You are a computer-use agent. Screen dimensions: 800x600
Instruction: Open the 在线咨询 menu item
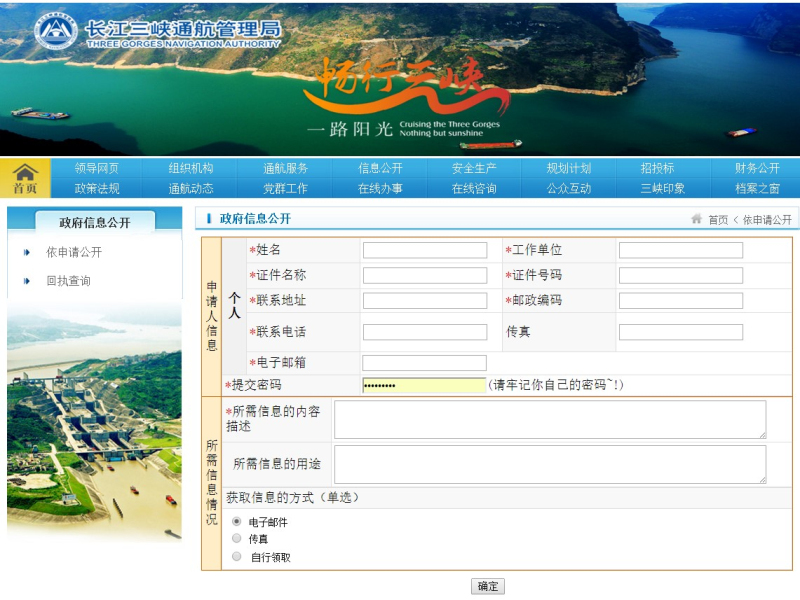coord(474,188)
